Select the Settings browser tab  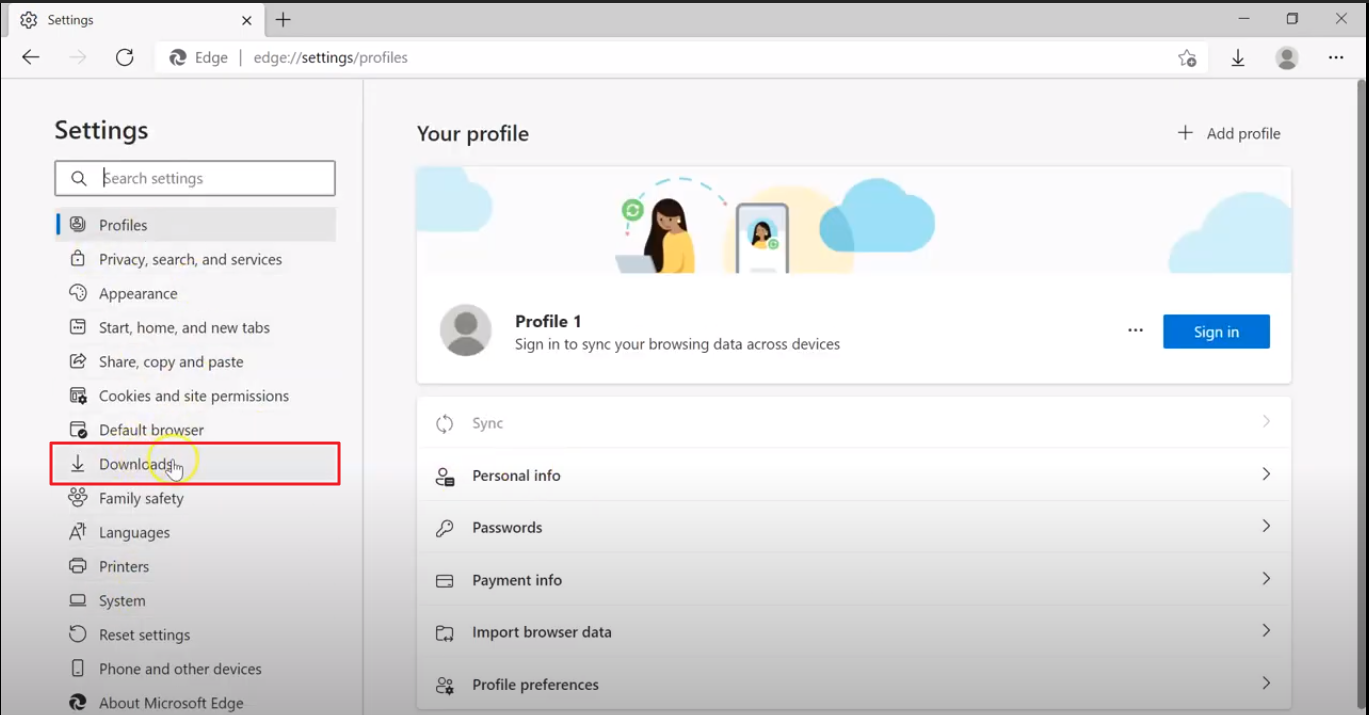click(x=138, y=20)
